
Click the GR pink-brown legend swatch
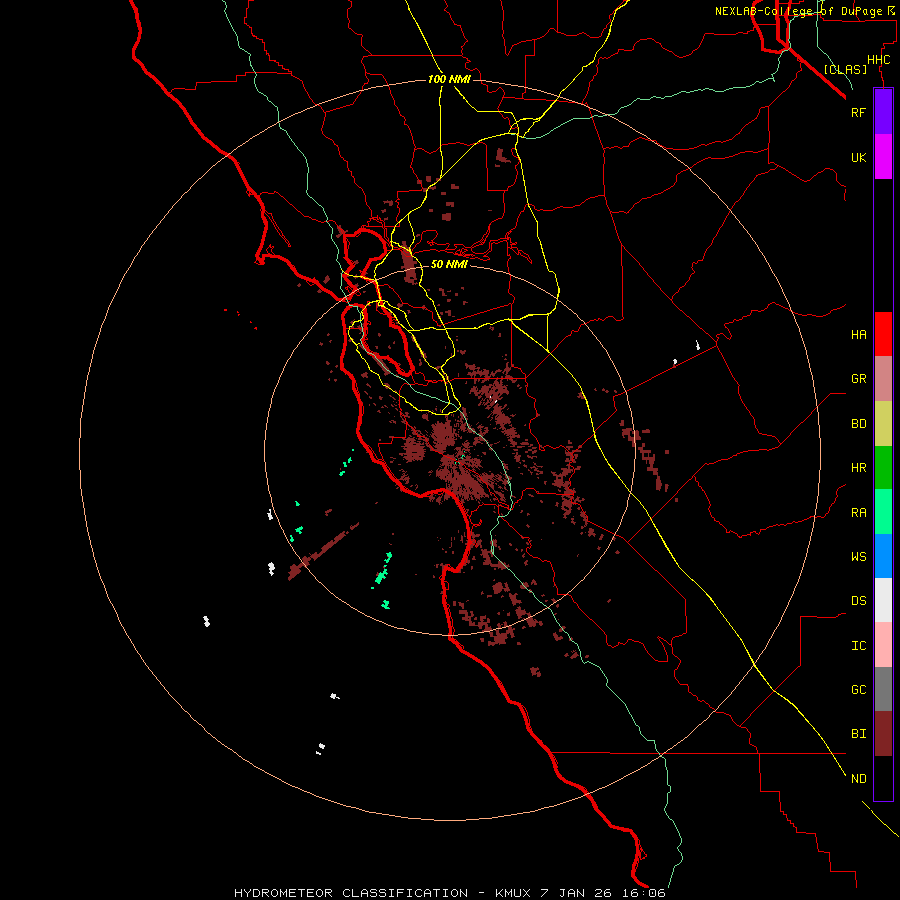coord(883,379)
